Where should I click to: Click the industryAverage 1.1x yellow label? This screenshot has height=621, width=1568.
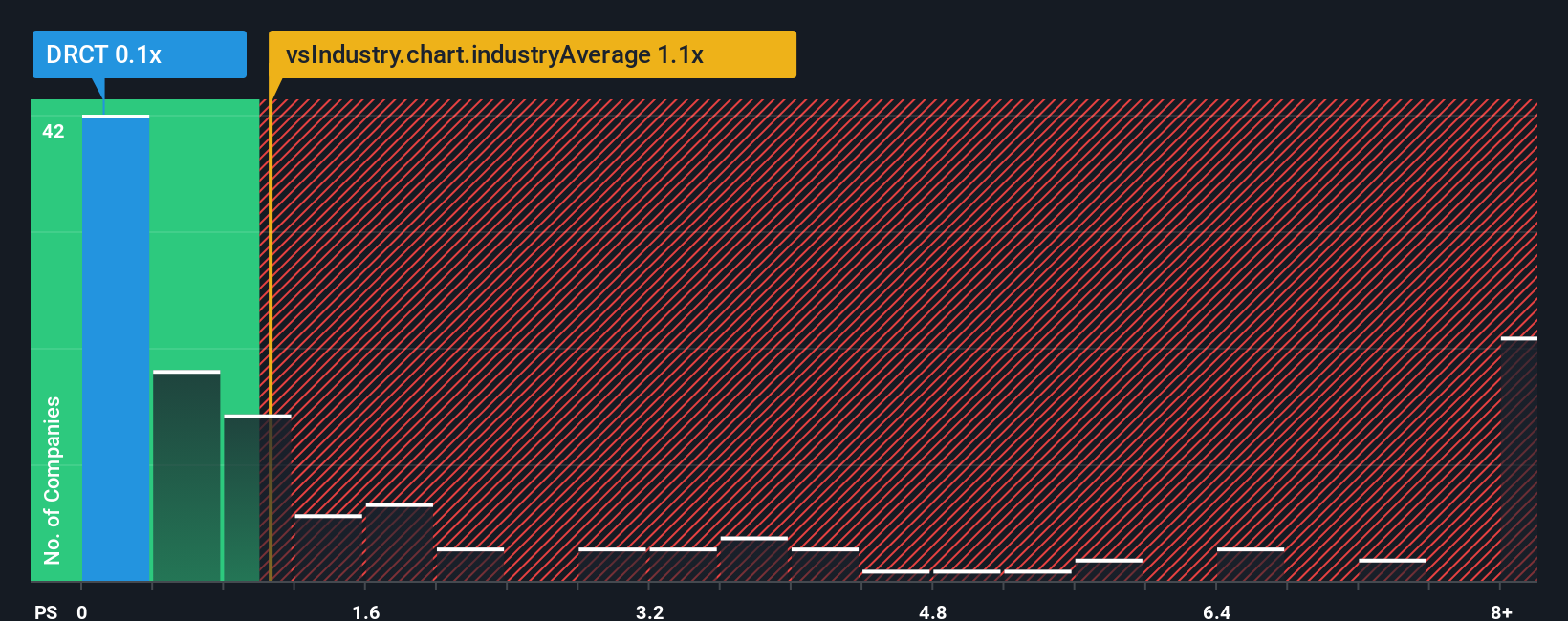tap(533, 54)
